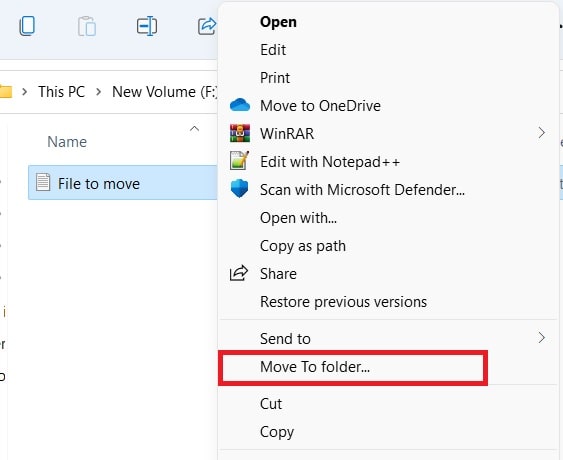563x460 pixels.
Task: Choose Restore previous versions
Action: [387, 302]
